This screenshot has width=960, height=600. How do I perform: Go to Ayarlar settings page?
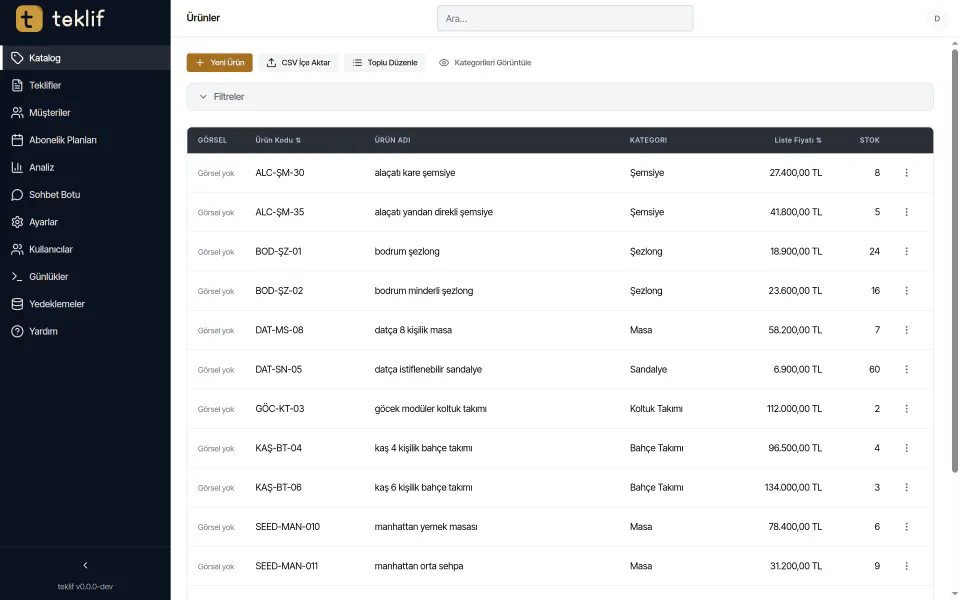point(85,222)
